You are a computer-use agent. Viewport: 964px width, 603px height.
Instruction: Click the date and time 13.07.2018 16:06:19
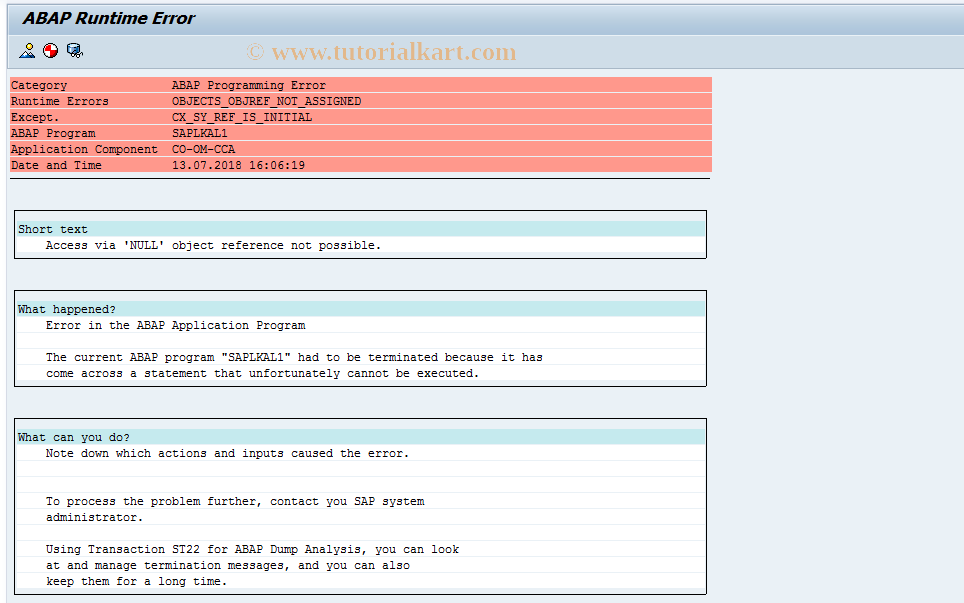(x=238, y=165)
